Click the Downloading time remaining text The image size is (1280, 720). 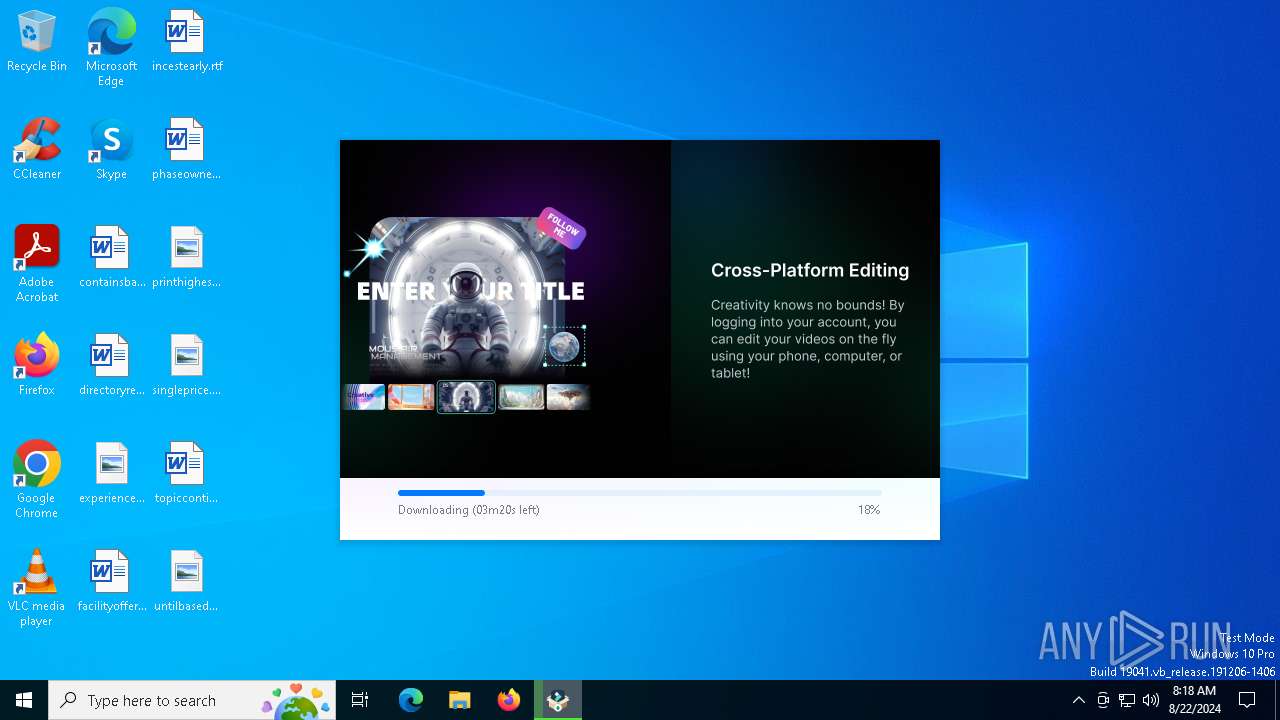[469, 510]
